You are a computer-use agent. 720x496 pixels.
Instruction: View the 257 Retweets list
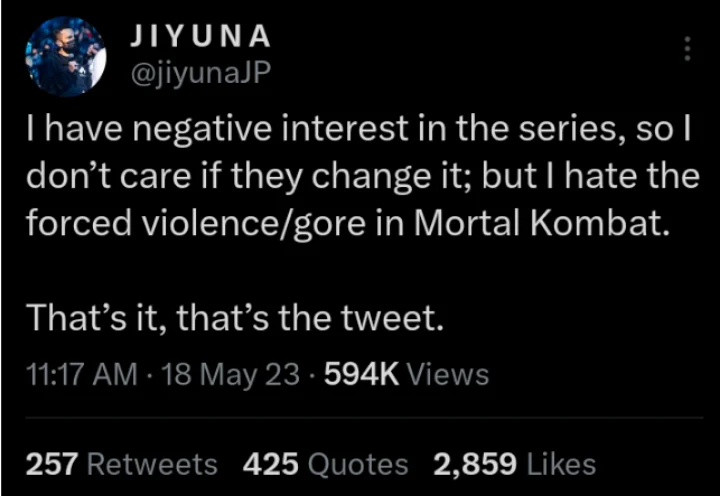[121, 464]
